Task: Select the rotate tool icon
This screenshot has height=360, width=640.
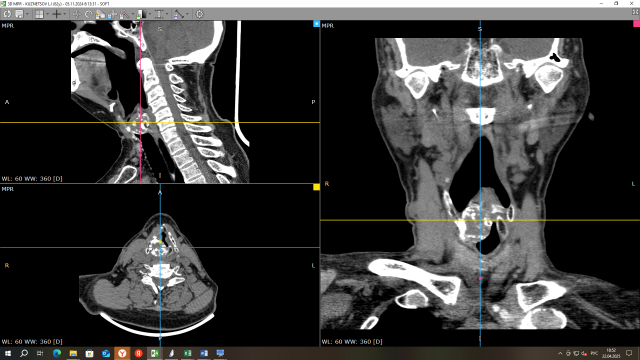Action: click(x=89, y=14)
